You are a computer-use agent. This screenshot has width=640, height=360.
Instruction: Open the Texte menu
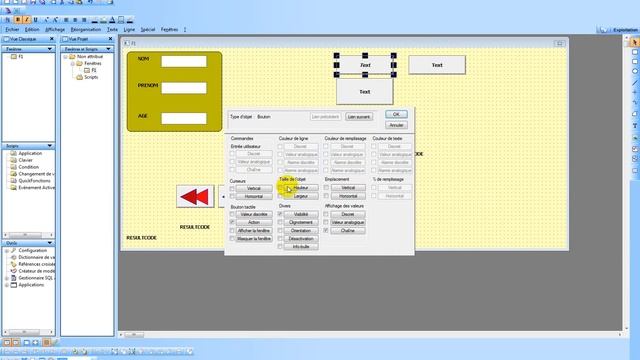(x=112, y=30)
